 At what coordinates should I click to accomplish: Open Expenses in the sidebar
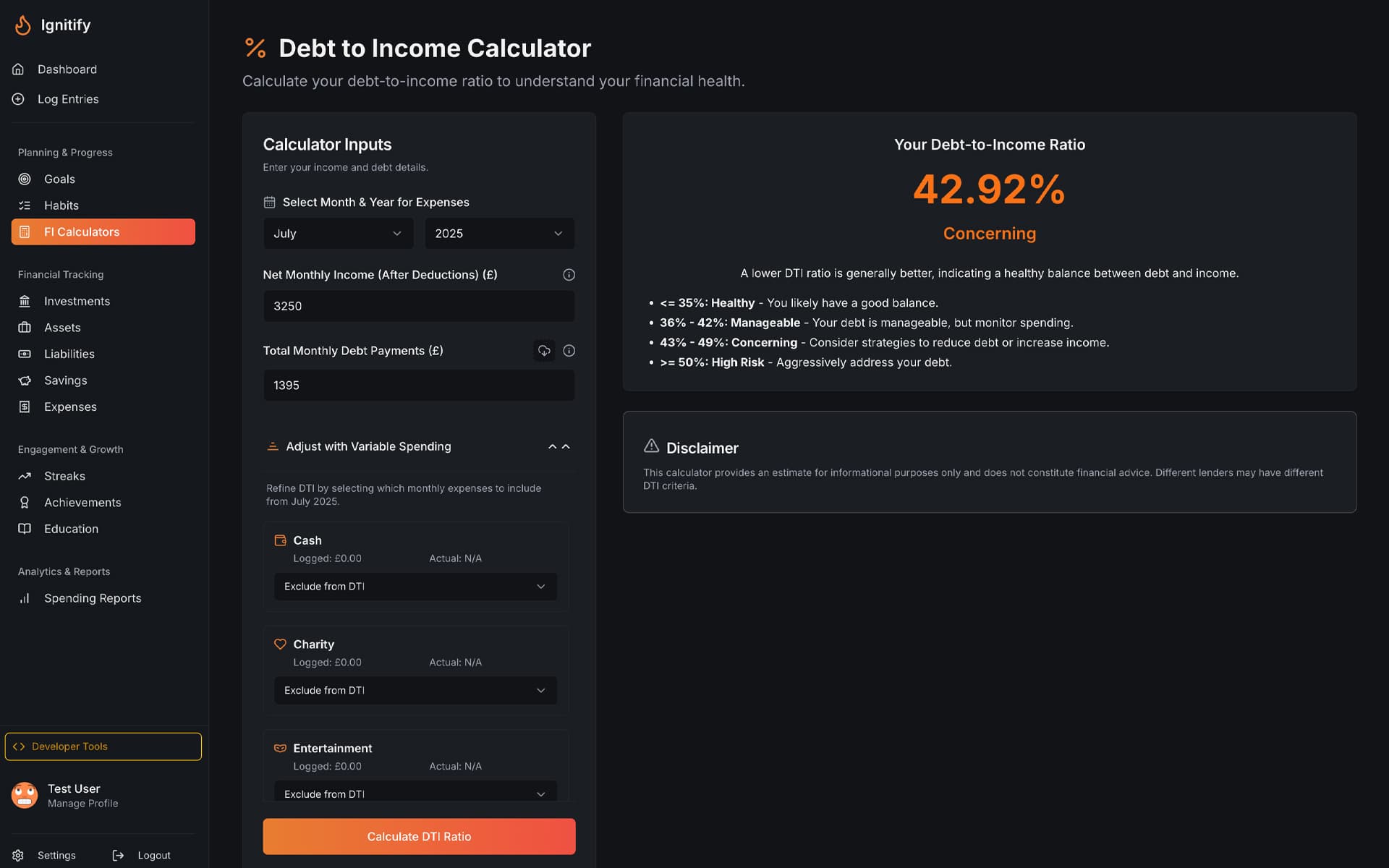click(x=103, y=407)
